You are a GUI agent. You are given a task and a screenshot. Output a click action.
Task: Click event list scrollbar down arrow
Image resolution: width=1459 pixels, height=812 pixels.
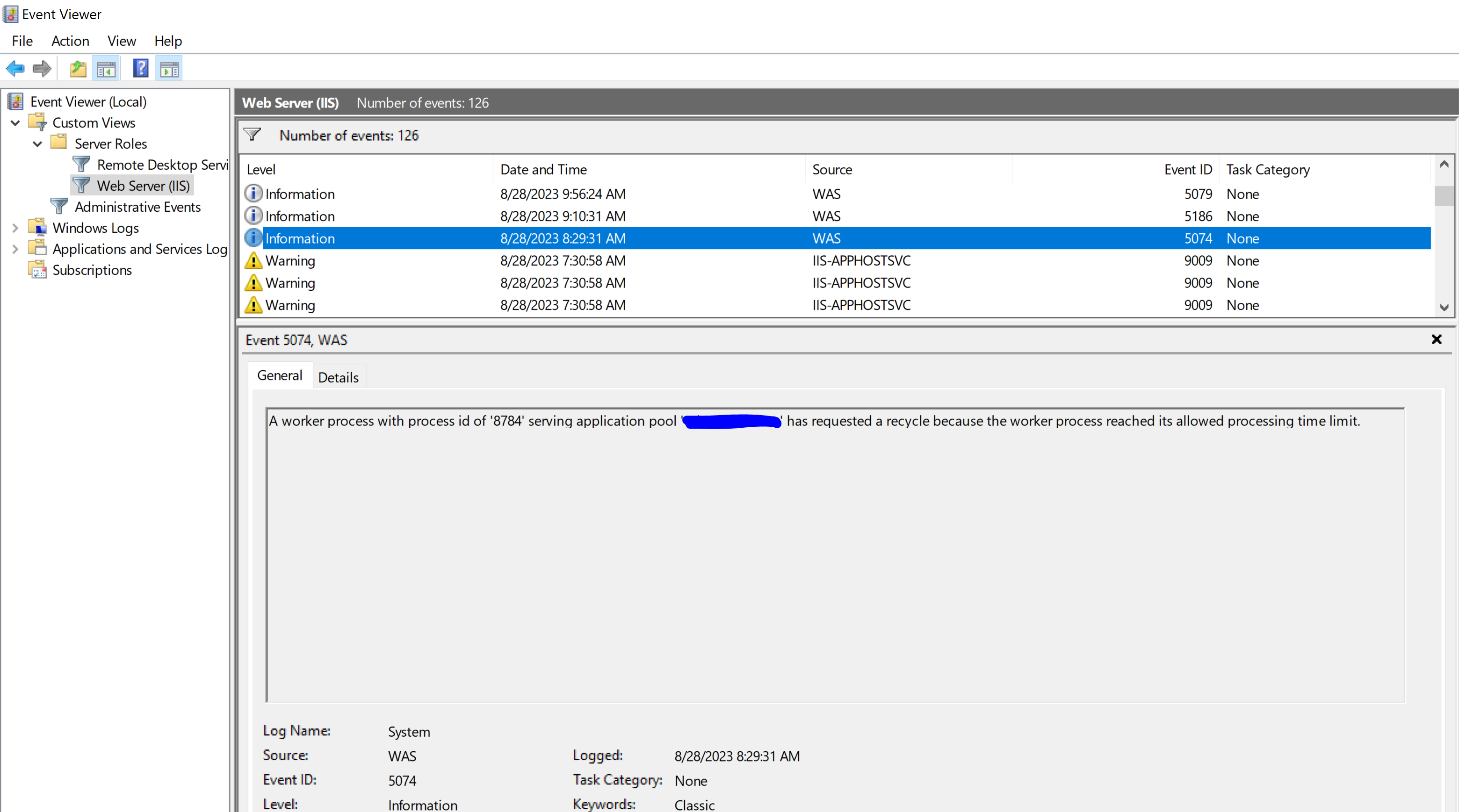pyautogui.click(x=1444, y=308)
